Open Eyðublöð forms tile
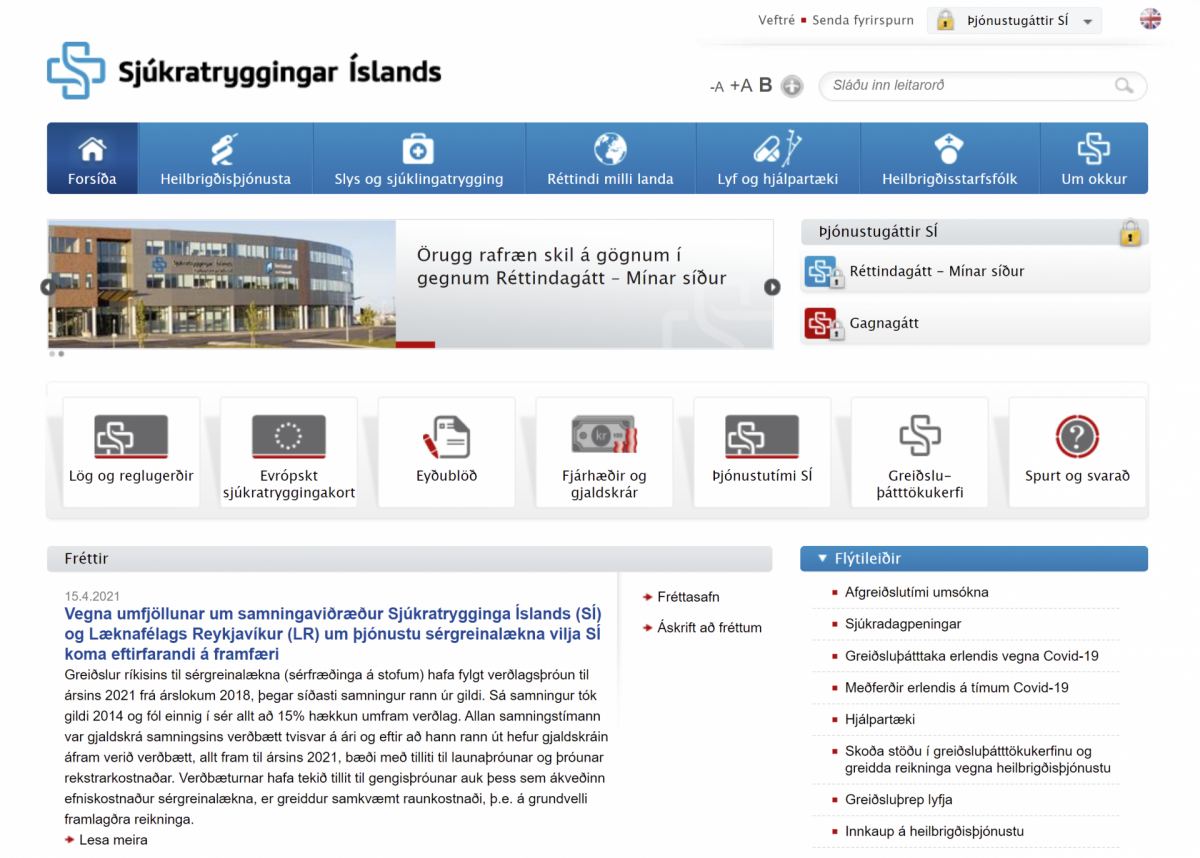This screenshot has width=1200, height=858. 447,451
